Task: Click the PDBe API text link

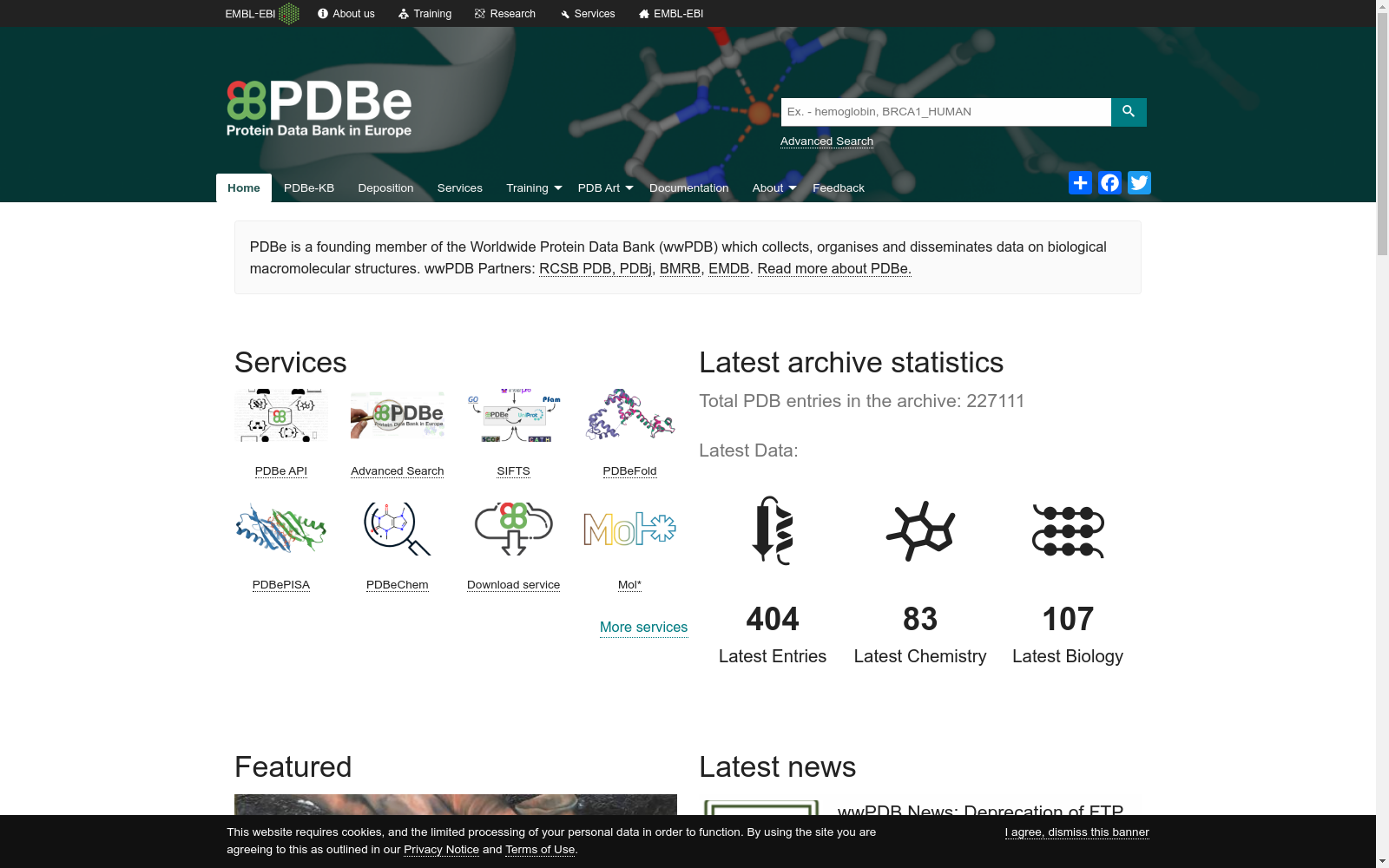Action: click(281, 471)
